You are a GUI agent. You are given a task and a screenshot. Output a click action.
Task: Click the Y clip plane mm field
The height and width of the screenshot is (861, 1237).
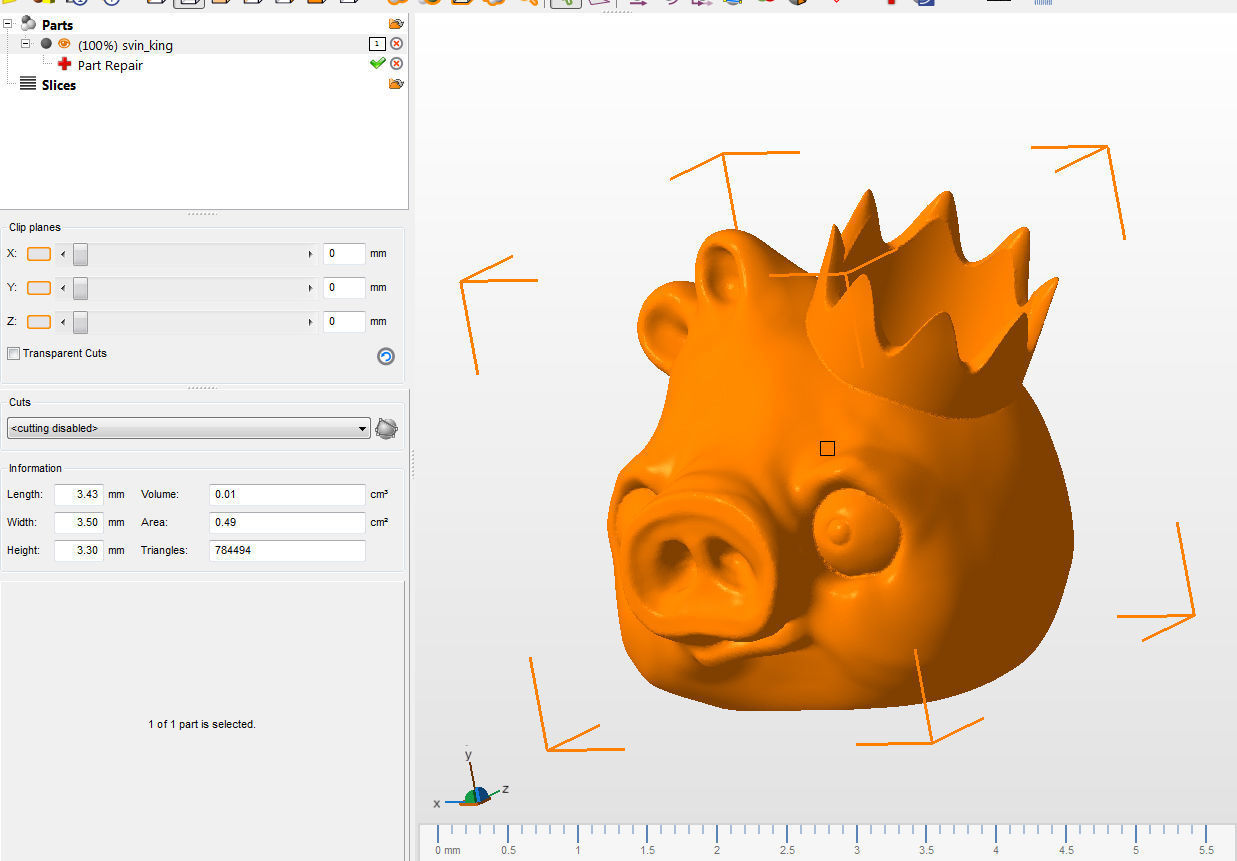(x=344, y=288)
